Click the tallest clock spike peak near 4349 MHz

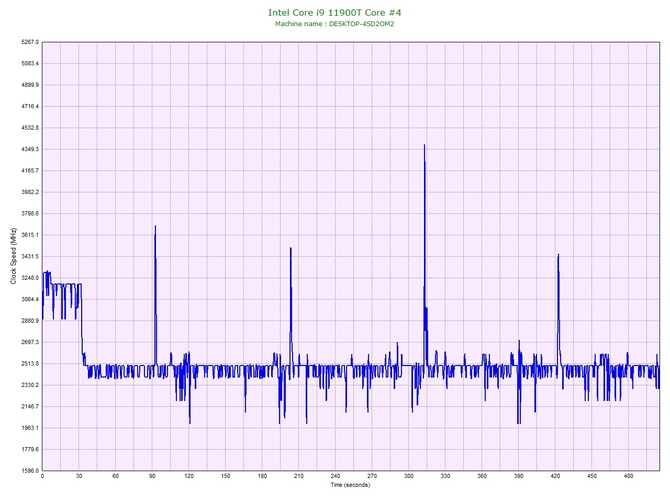424,145
